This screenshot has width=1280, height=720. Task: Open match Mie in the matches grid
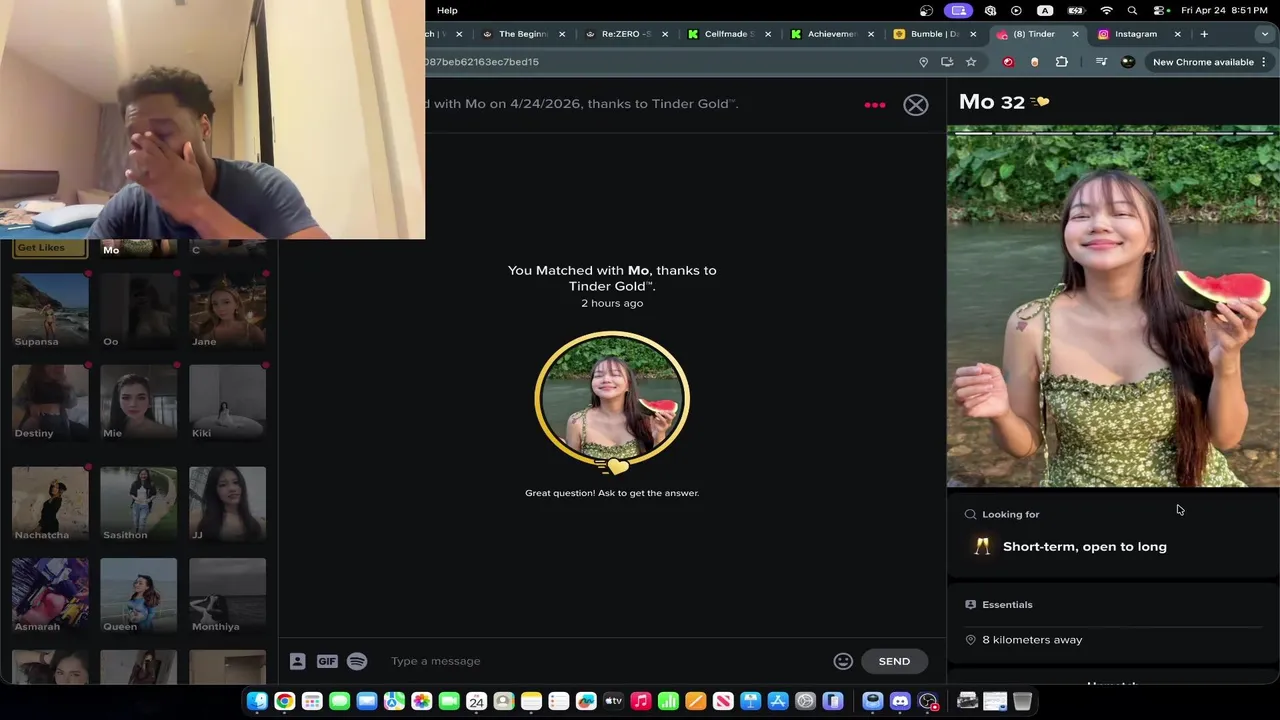pos(138,402)
